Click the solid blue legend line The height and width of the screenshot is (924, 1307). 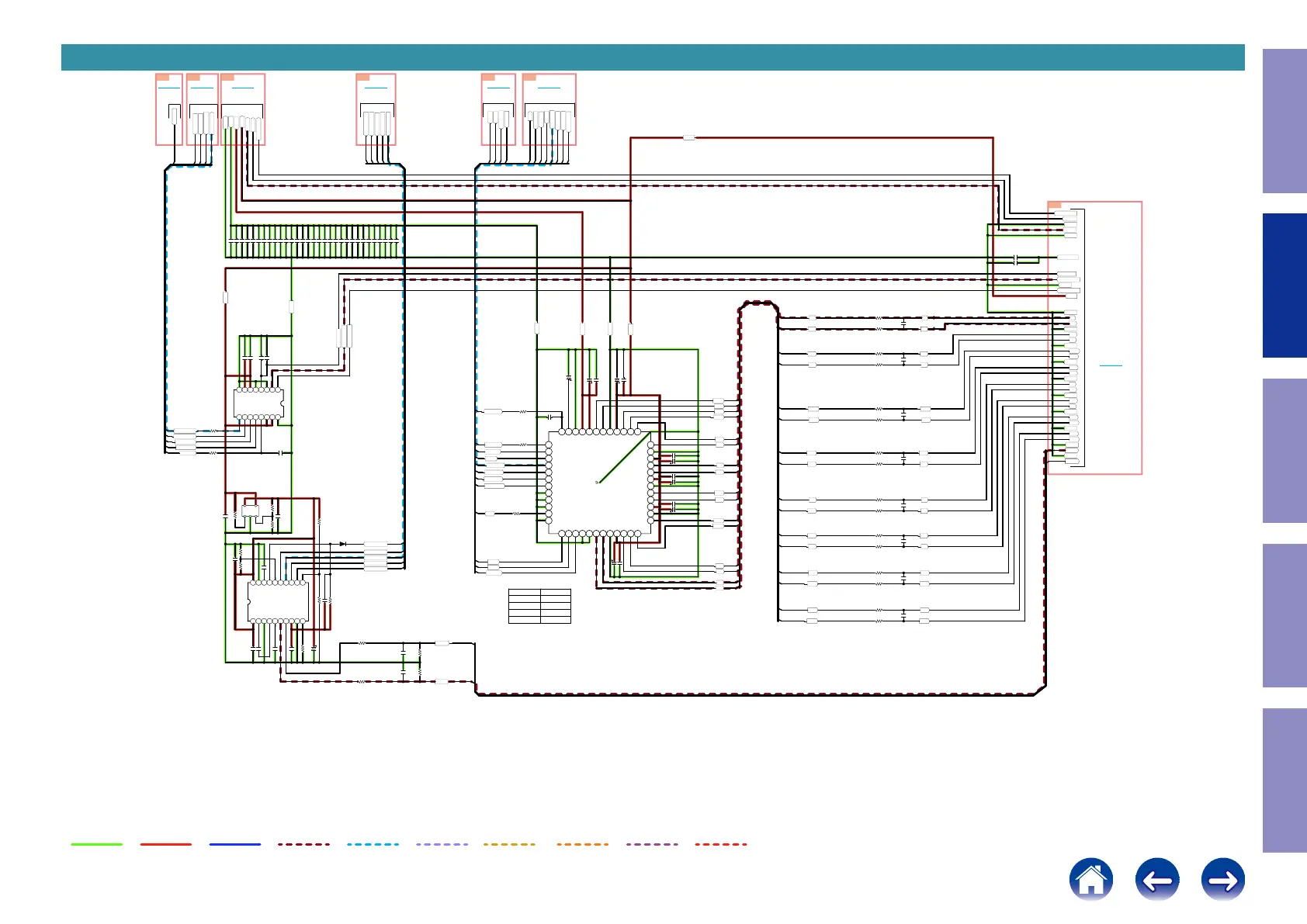[235, 844]
